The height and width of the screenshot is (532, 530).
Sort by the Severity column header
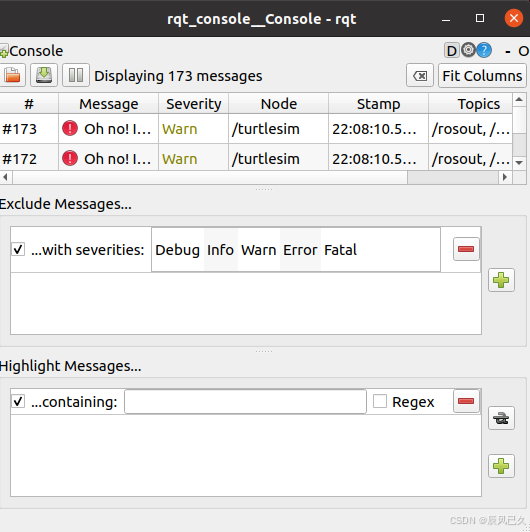[x=194, y=103]
